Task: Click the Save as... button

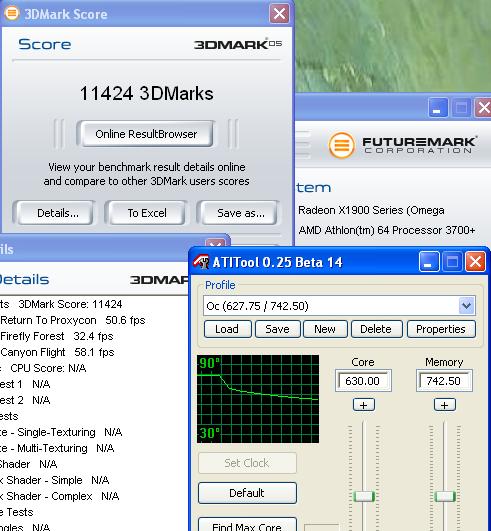Action: (240, 213)
